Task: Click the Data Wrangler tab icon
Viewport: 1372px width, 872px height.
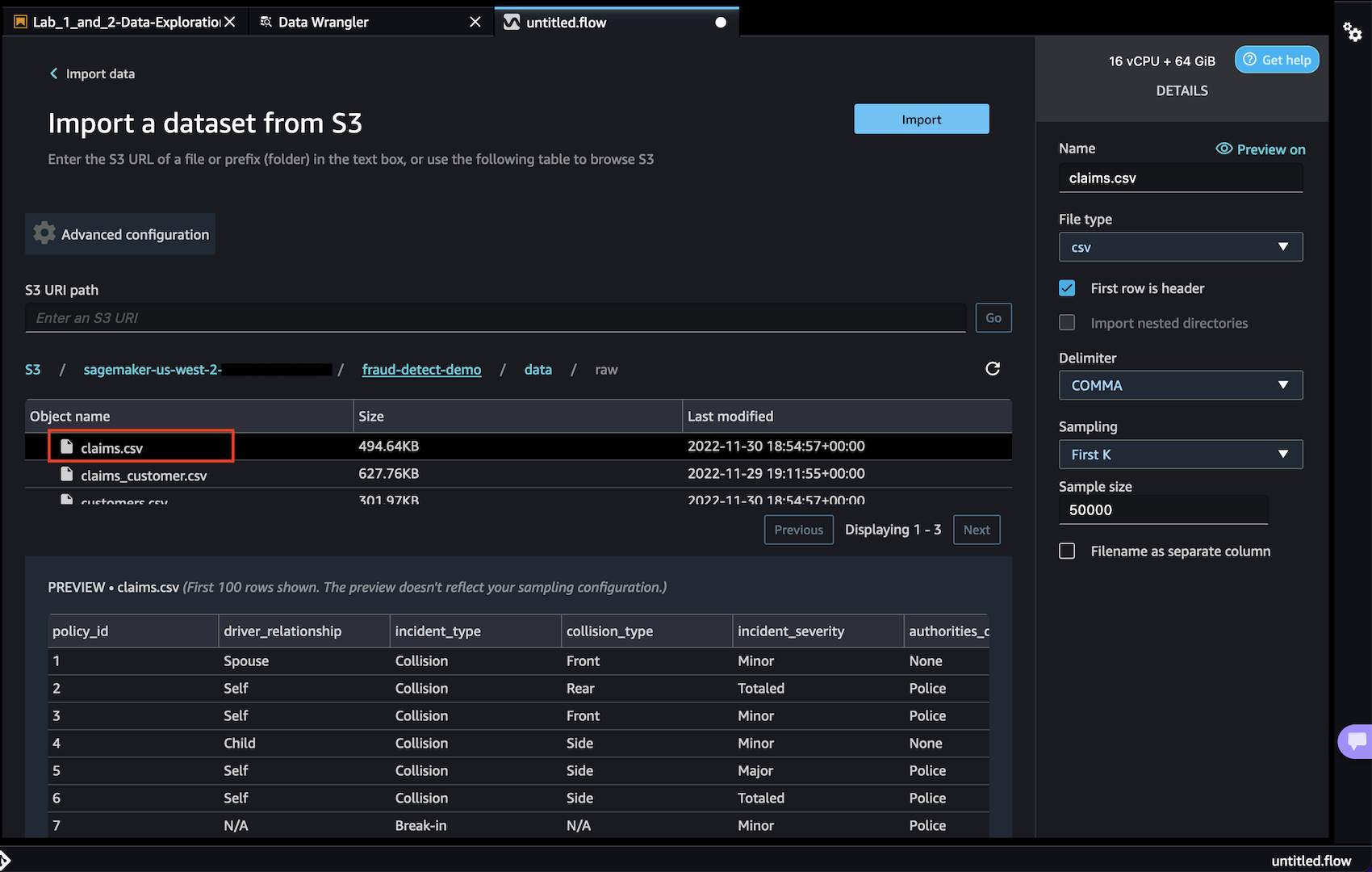Action: click(x=266, y=22)
